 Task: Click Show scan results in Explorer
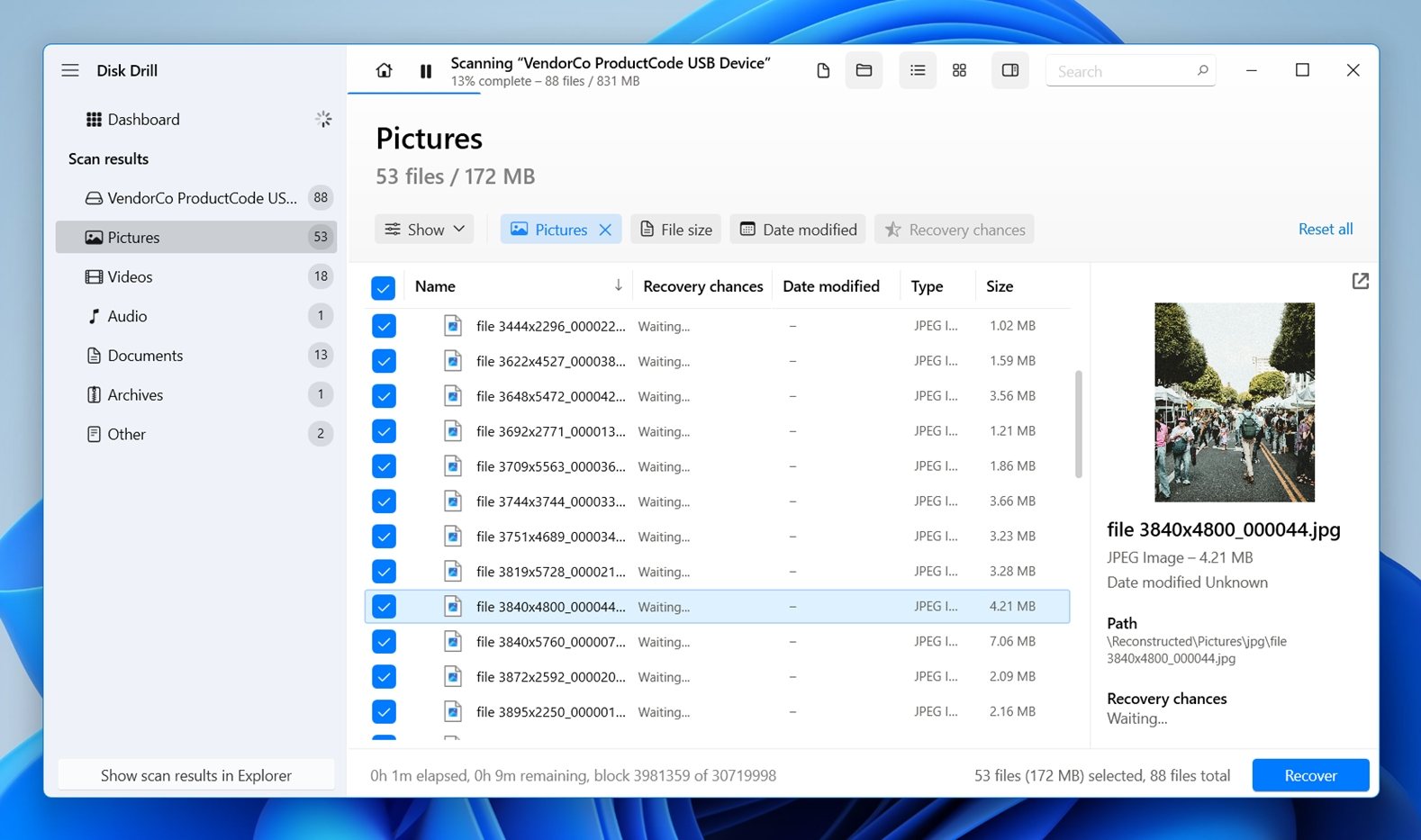click(196, 775)
